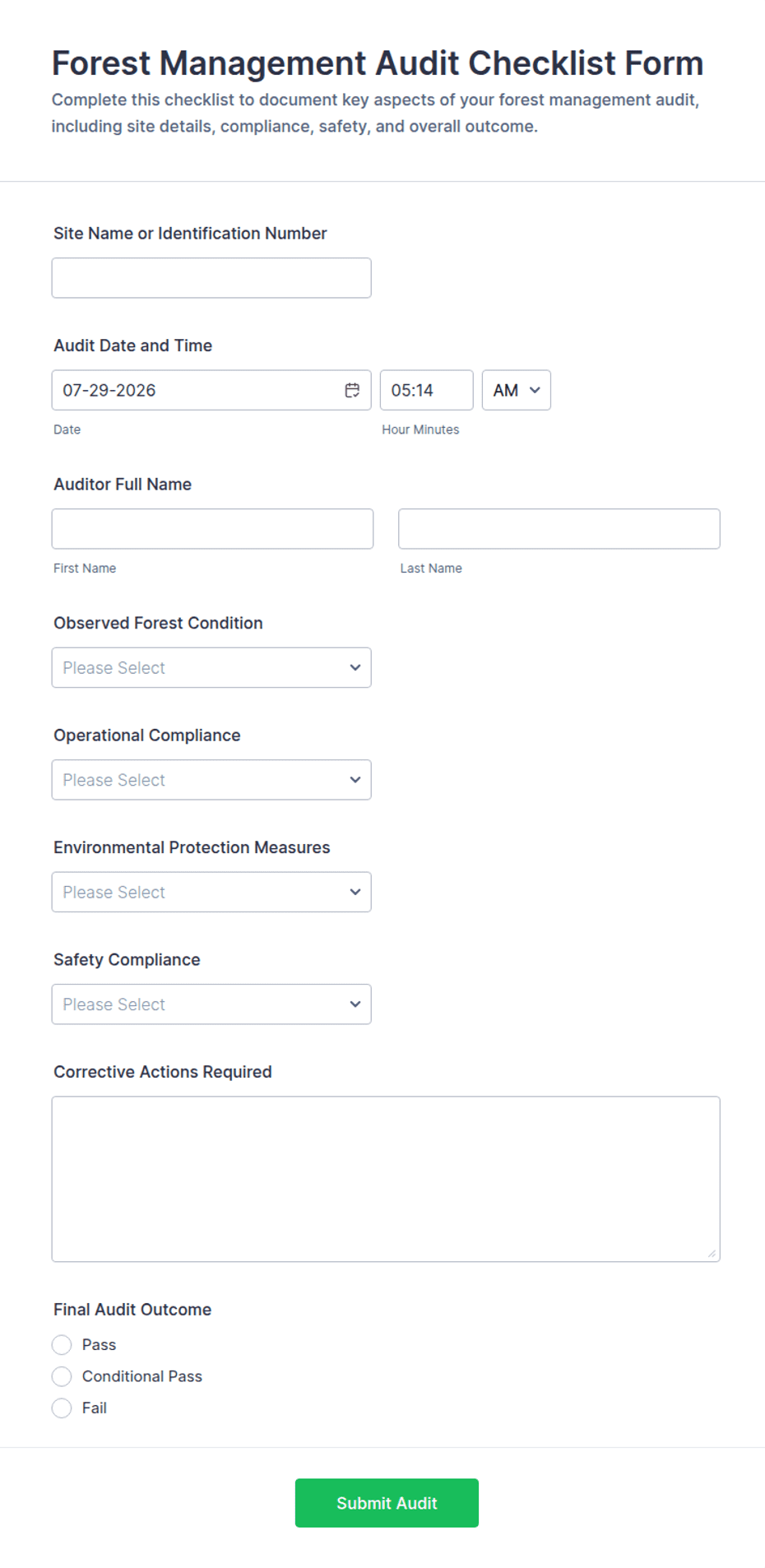This screenshot has height=1568, width=765.
Task: Click inside Corrective Actions Required textarea
Action: click(x=386, y=1178)
